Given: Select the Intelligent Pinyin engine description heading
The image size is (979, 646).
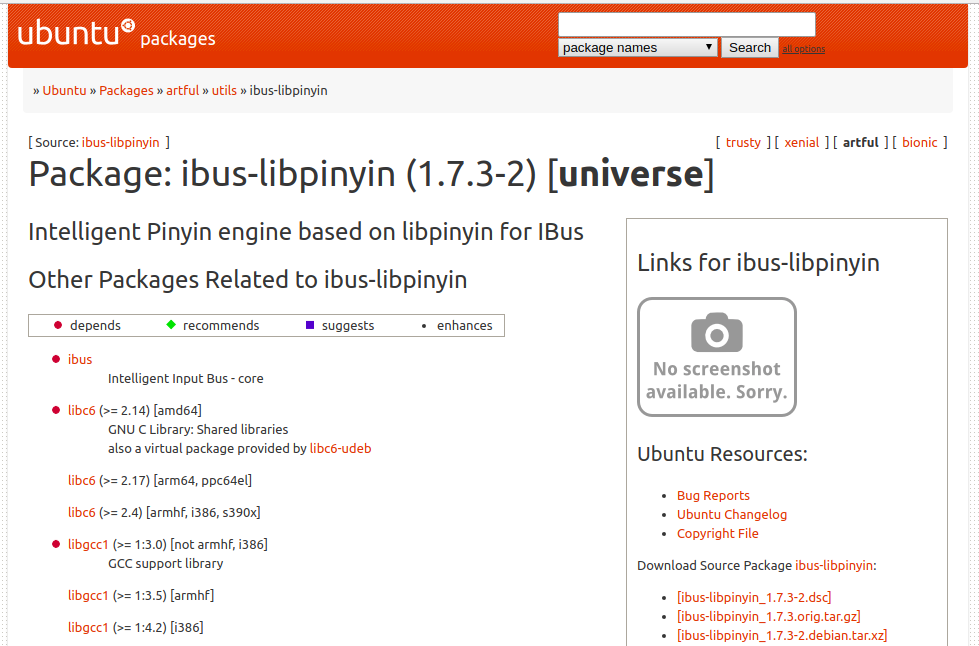Looking at the screenshot, I should coord(306,232).
